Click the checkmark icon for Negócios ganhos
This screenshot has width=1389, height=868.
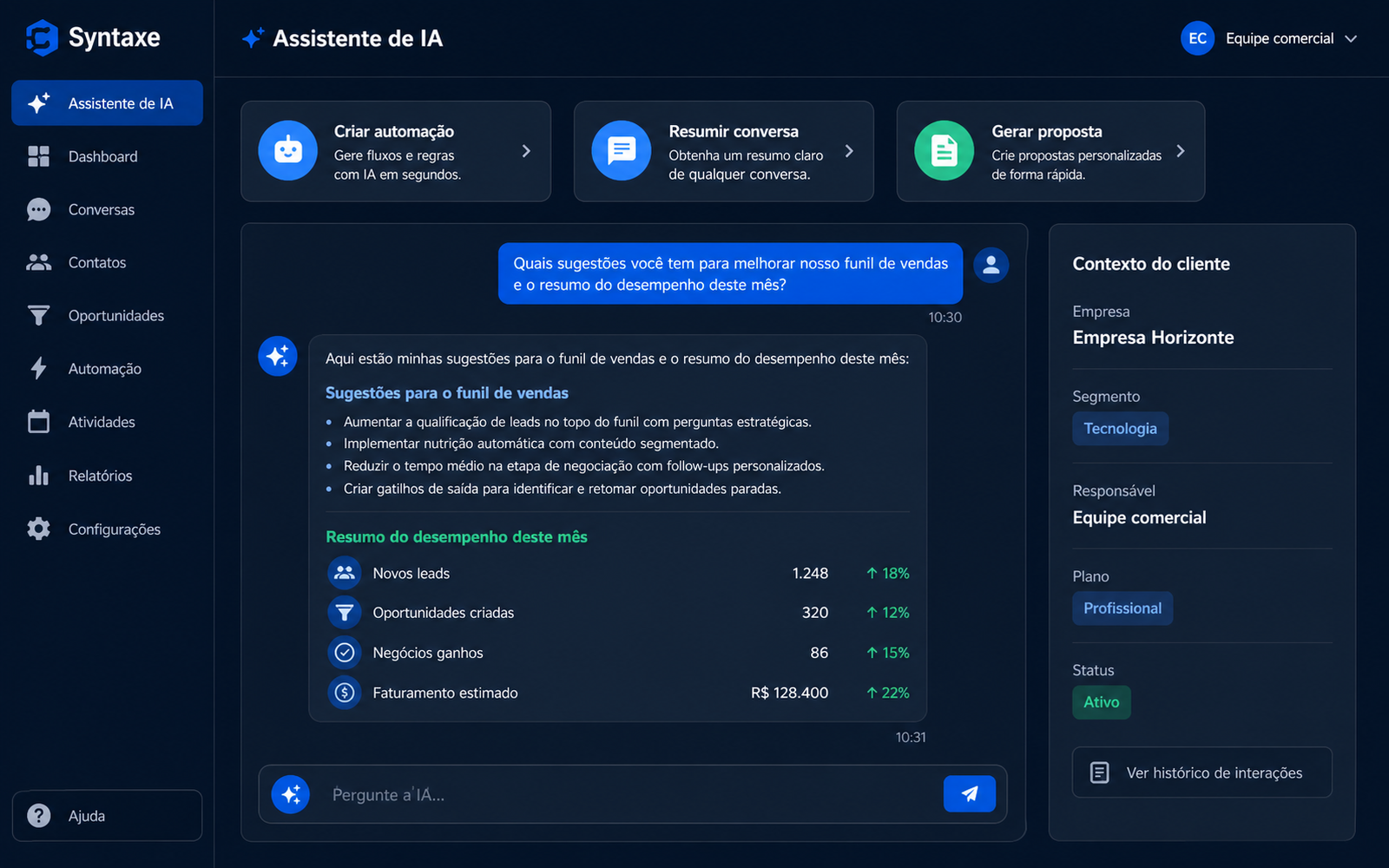(x=345, y=653)
